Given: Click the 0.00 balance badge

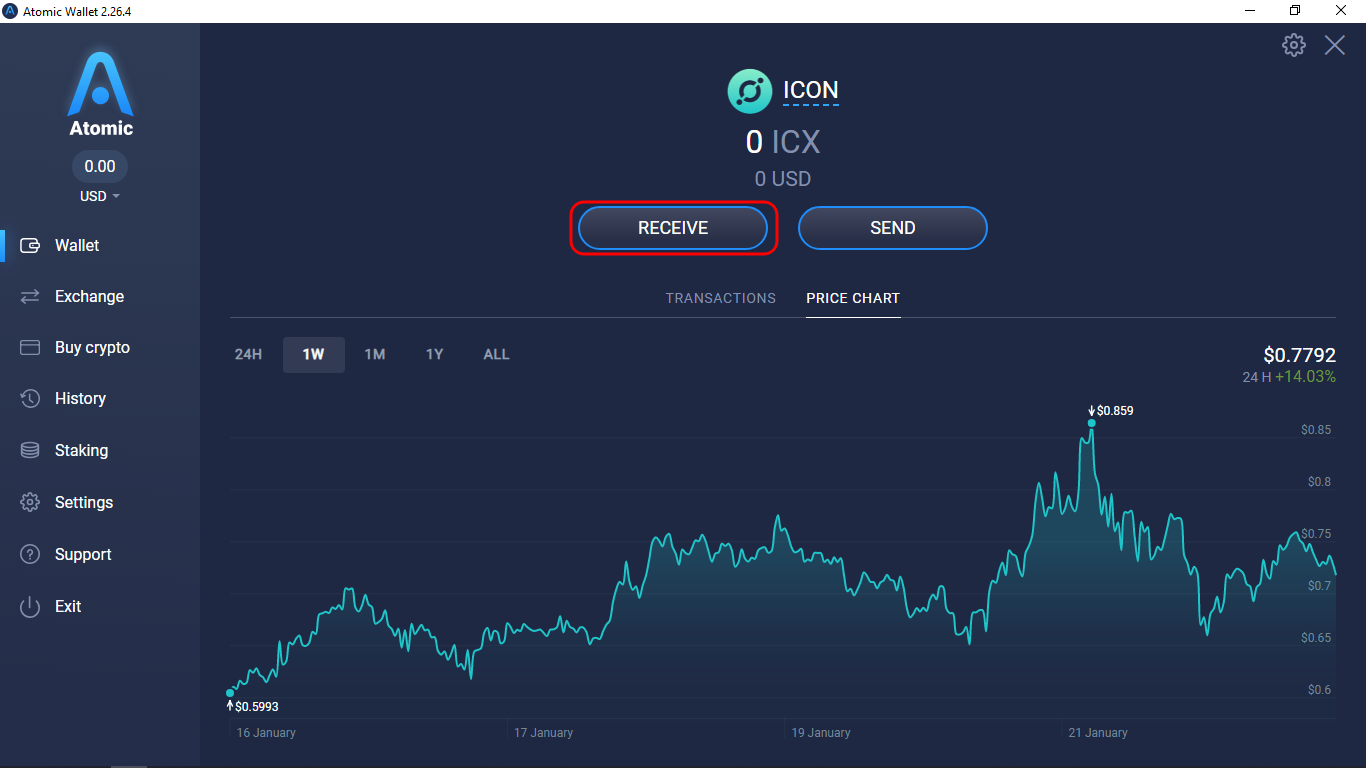Looking at the screenshot, I should coord(100,166).
